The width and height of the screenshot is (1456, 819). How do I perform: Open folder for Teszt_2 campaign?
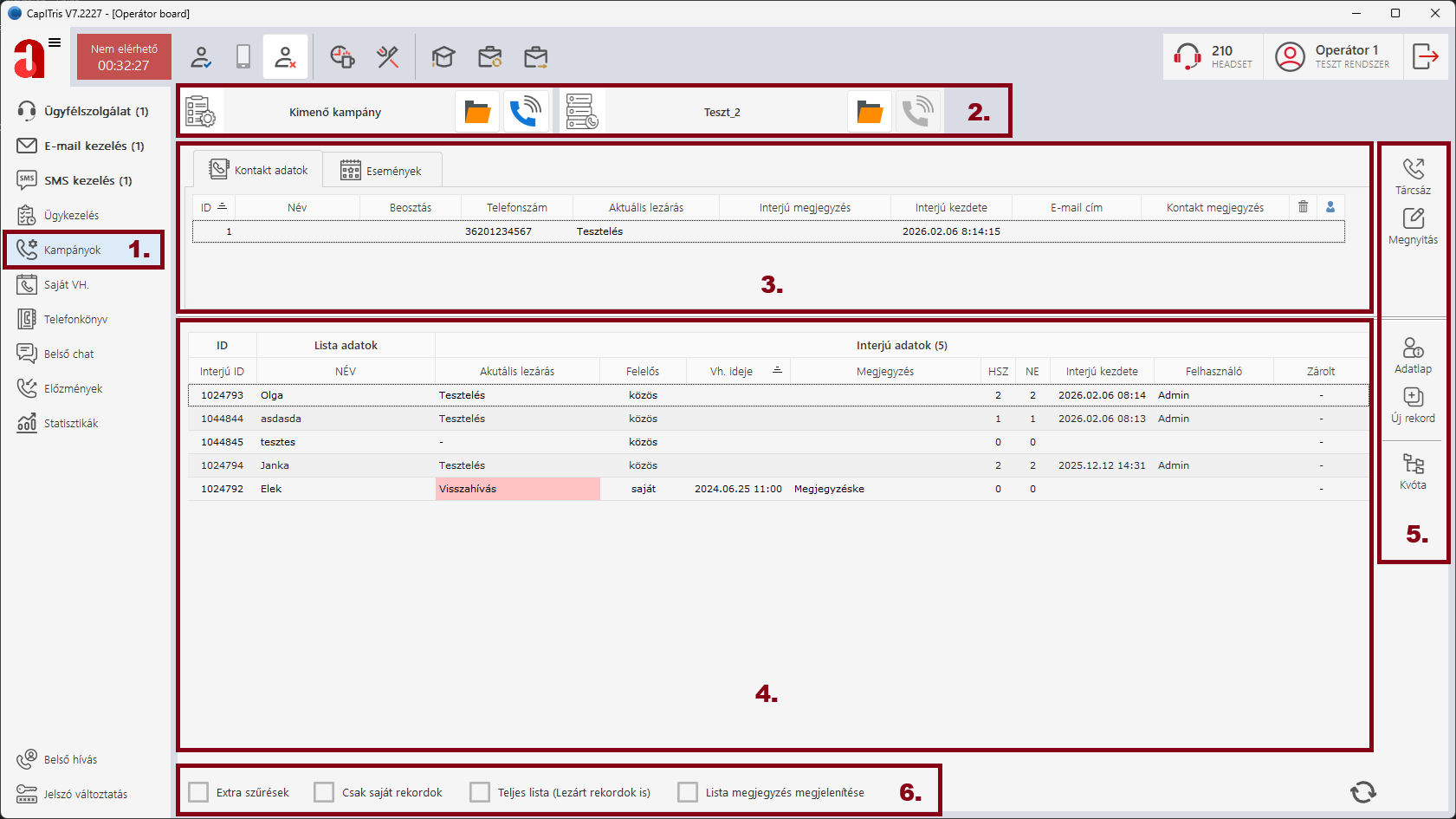point(870,112)
